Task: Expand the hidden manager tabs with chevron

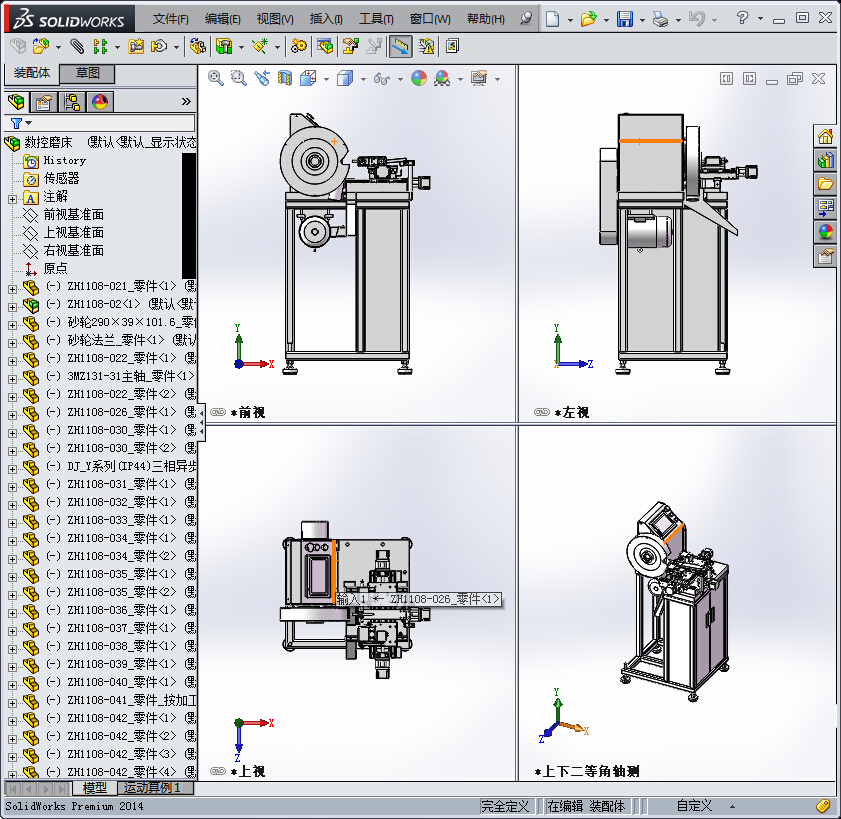Action: point(186,101)
